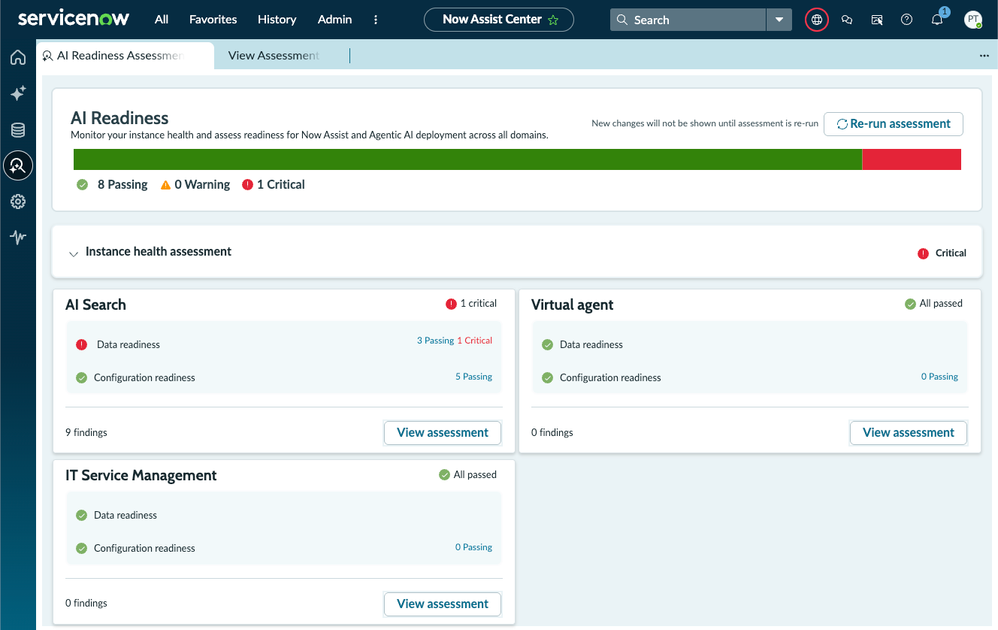Click the red critical segment of readiness bar

911,160
